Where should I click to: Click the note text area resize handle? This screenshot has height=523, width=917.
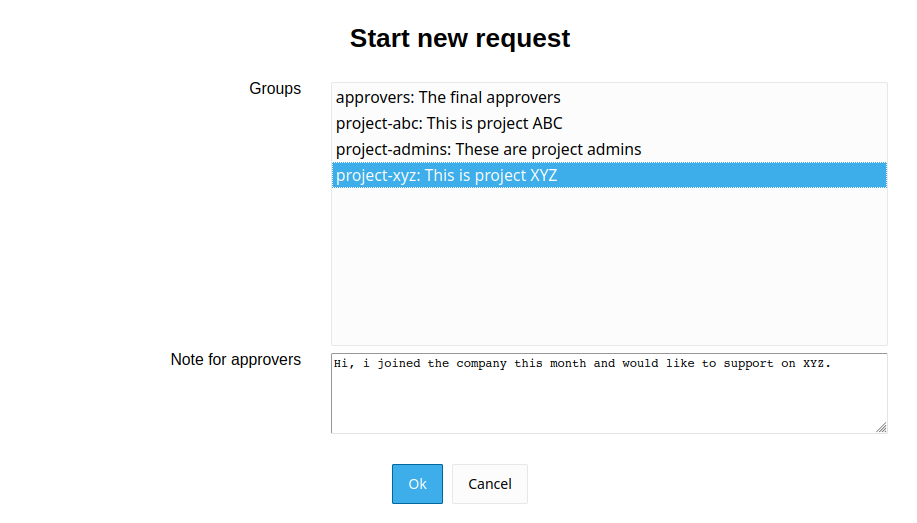(x=881, y=427)
